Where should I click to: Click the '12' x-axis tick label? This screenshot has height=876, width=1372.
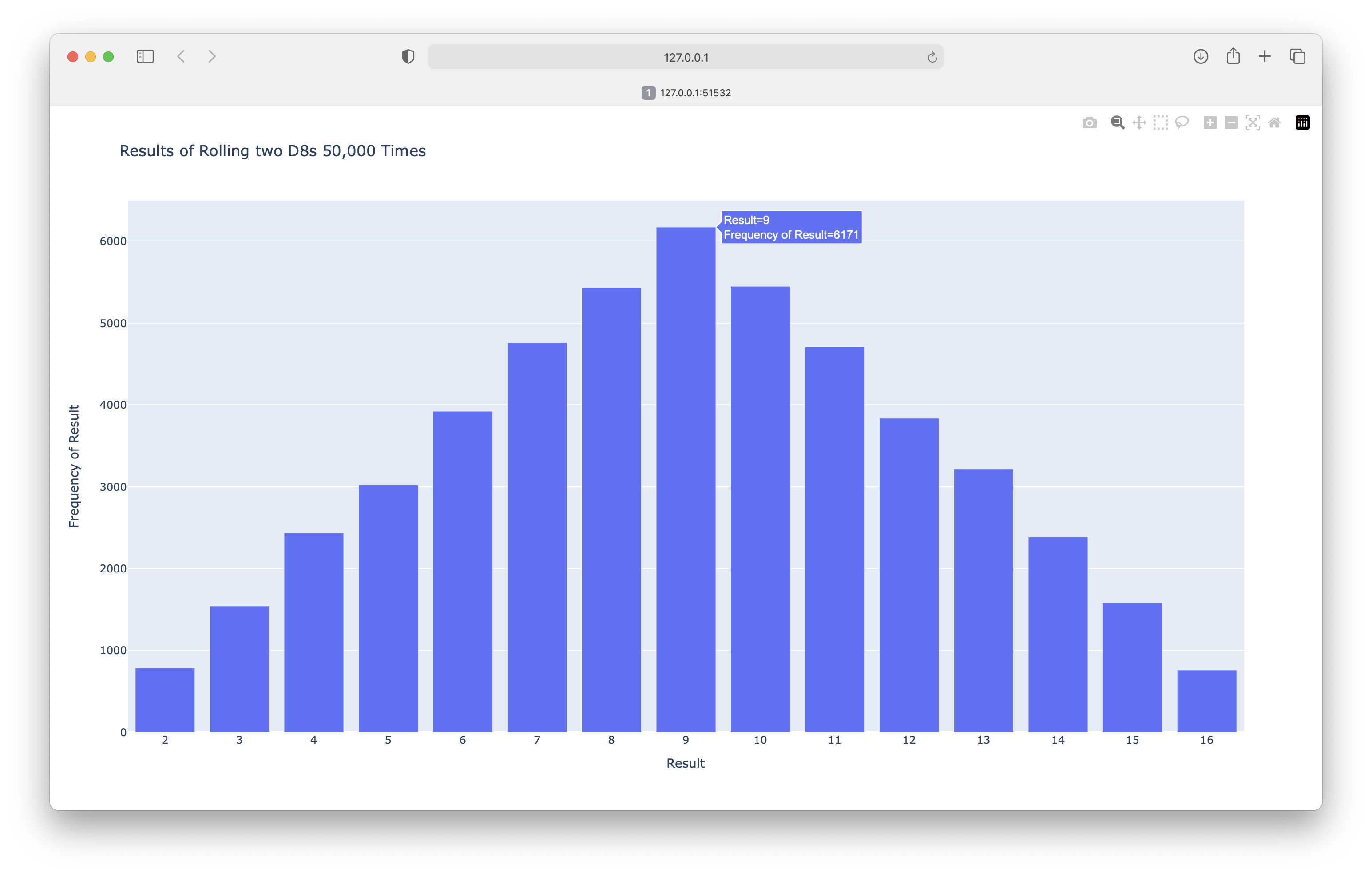909,740
